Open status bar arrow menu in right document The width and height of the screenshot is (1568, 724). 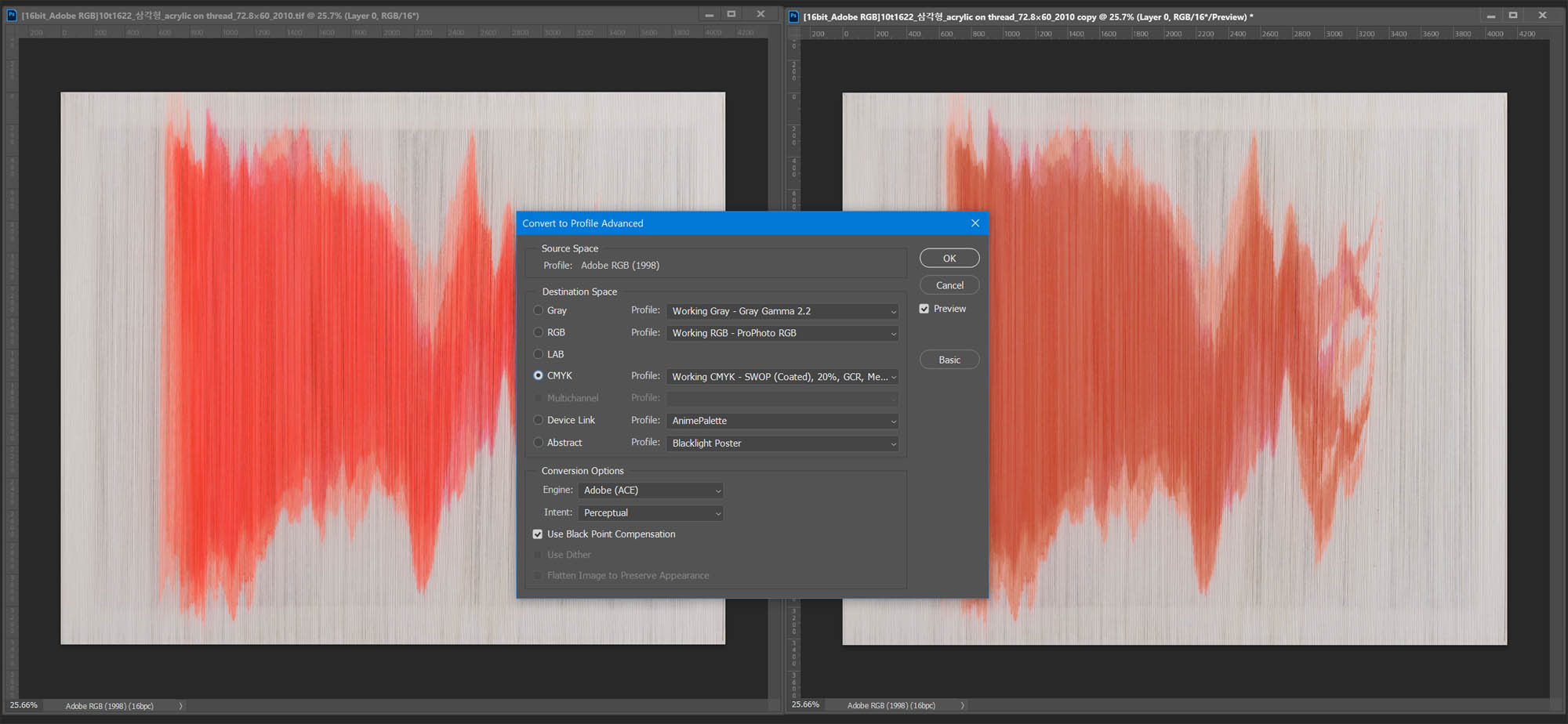(x=962, y=705)
